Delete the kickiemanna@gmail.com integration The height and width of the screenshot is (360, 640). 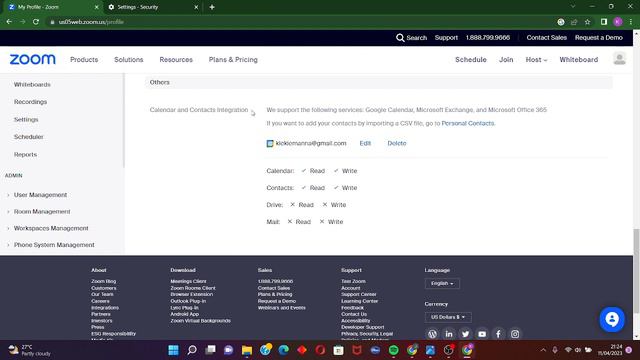397,143
